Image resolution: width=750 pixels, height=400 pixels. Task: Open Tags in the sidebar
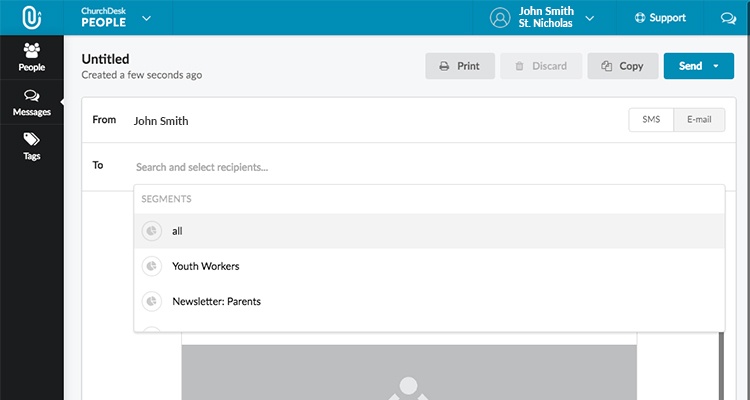tap(32, 146)
